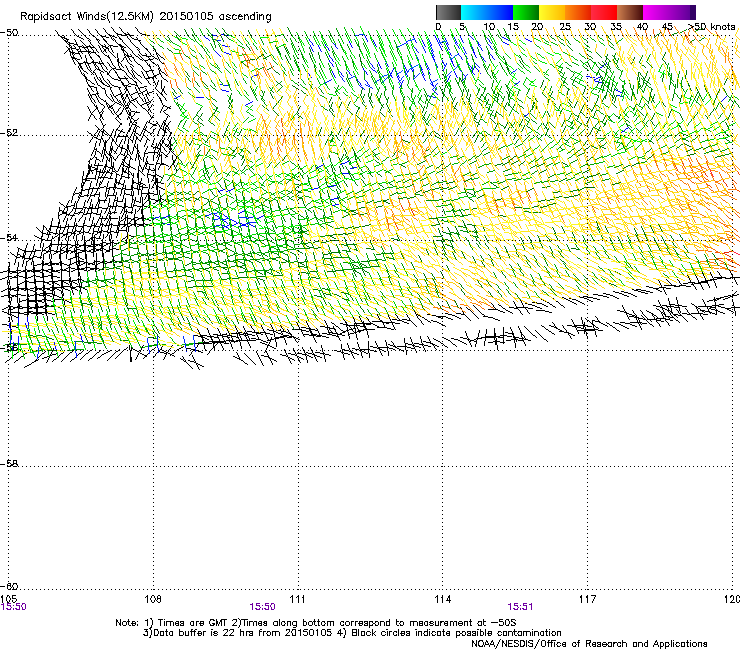
Task: Click the red 30-35 knots legend swatch
Action: pyautogui.click(x=604, y=12)
